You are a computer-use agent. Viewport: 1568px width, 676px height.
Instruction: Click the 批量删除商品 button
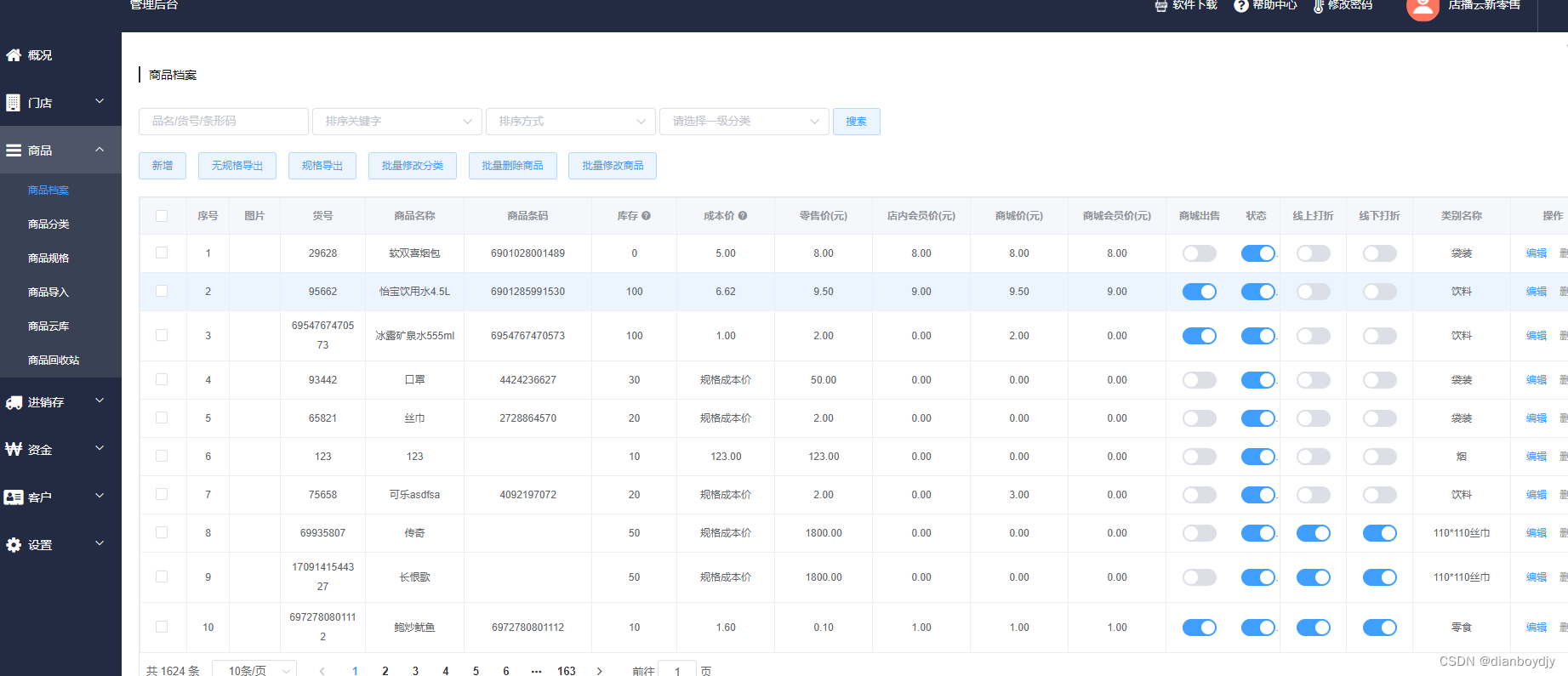(513, 166)
